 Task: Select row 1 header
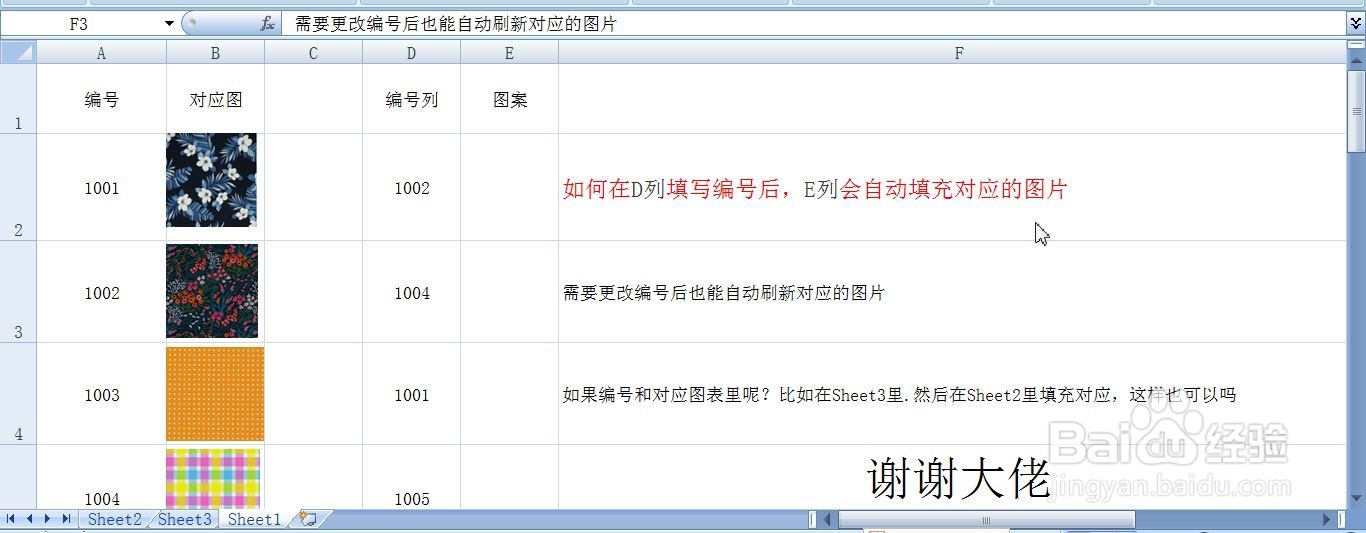(x=18, y=99)
